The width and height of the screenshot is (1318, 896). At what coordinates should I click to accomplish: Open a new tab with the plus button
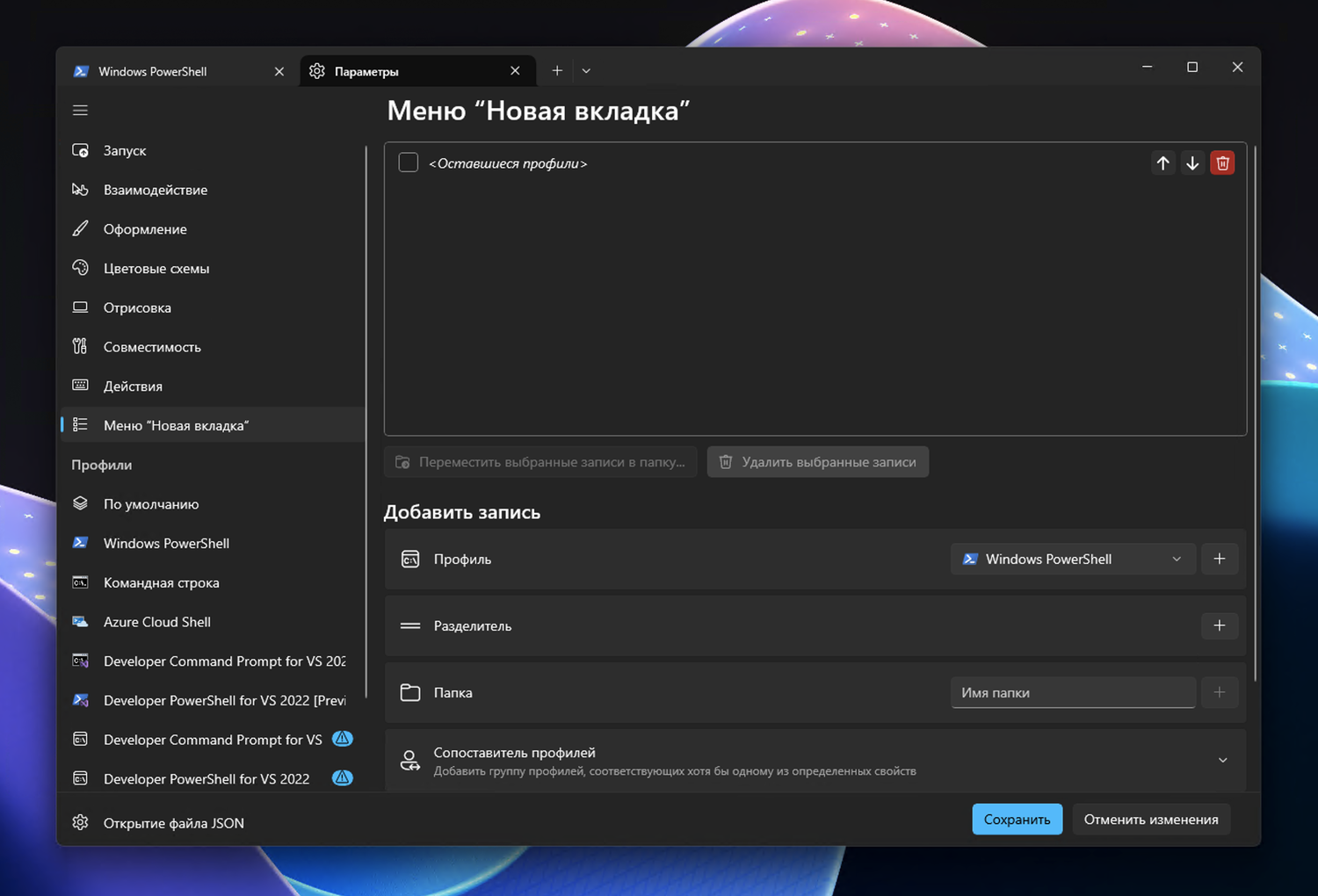(x=557, y=71)
